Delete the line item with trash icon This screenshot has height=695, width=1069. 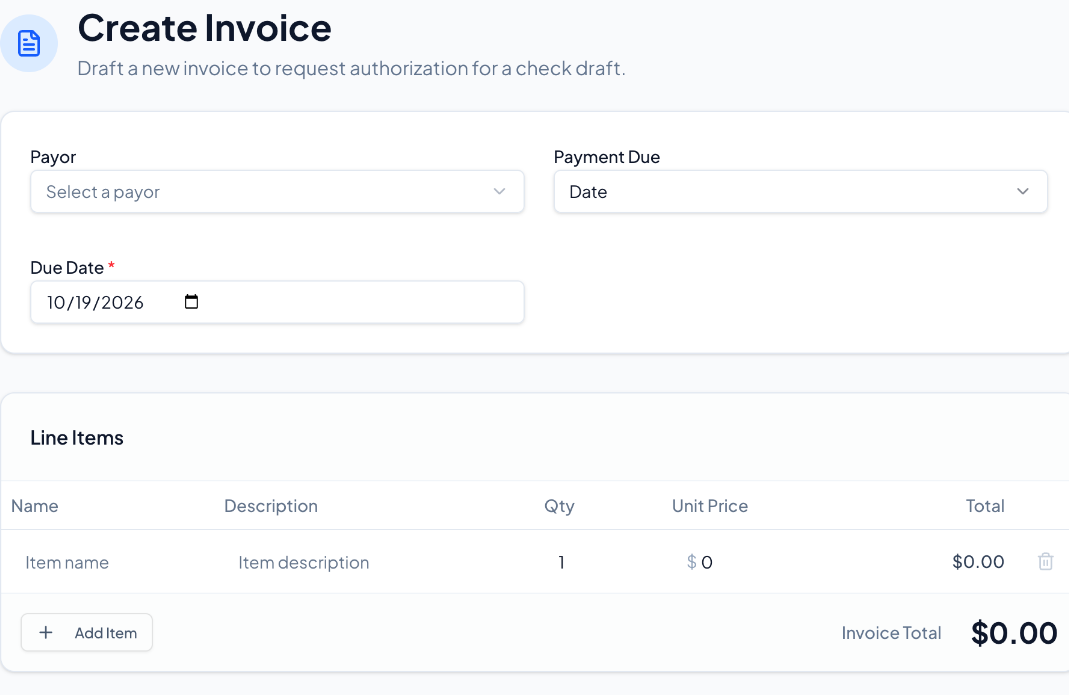(x=1045, y=561)
